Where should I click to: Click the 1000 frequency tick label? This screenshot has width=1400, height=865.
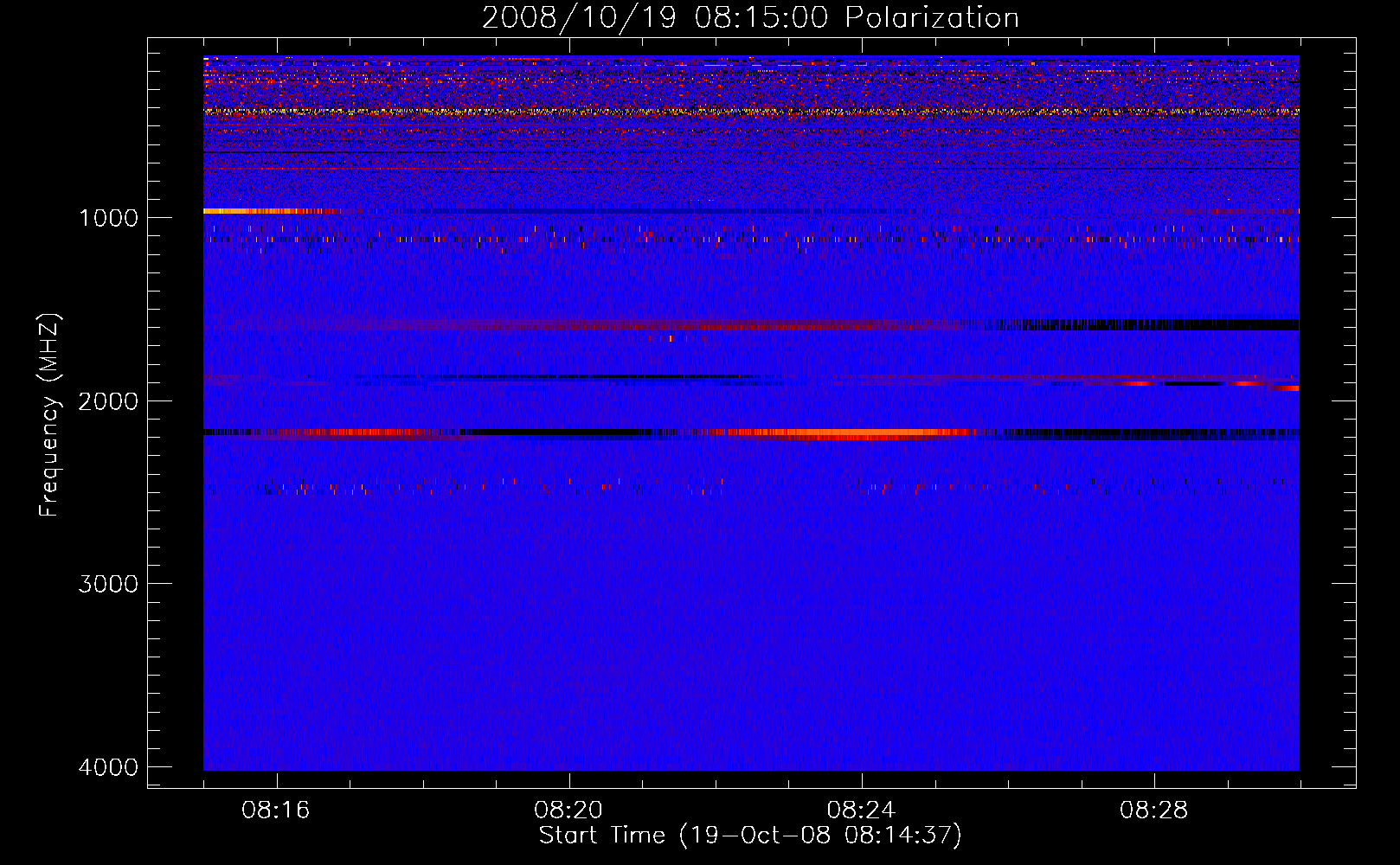pos(108,217)
